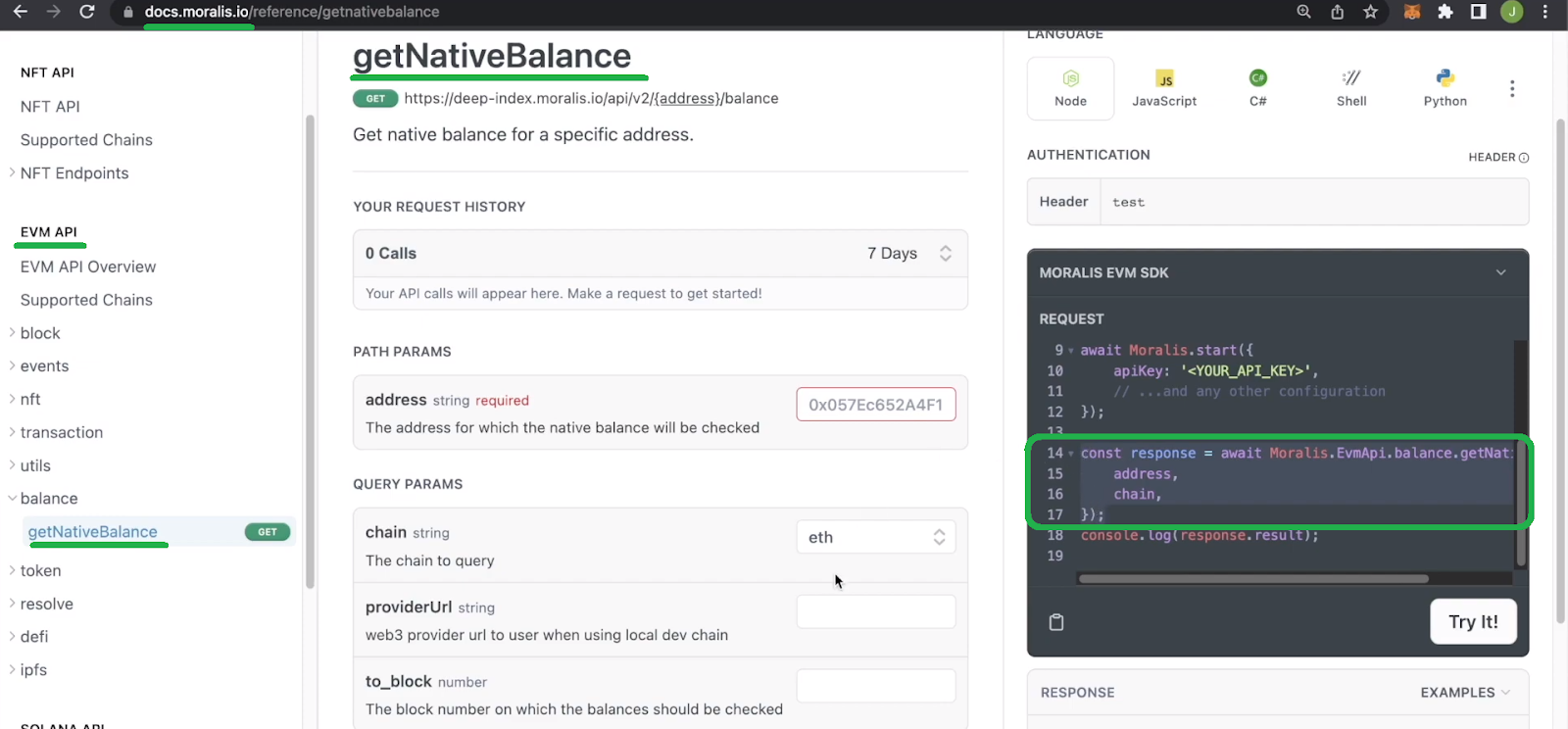Open NFT API sidebar link
The image size is (1568, 729).
coord(50,106)
